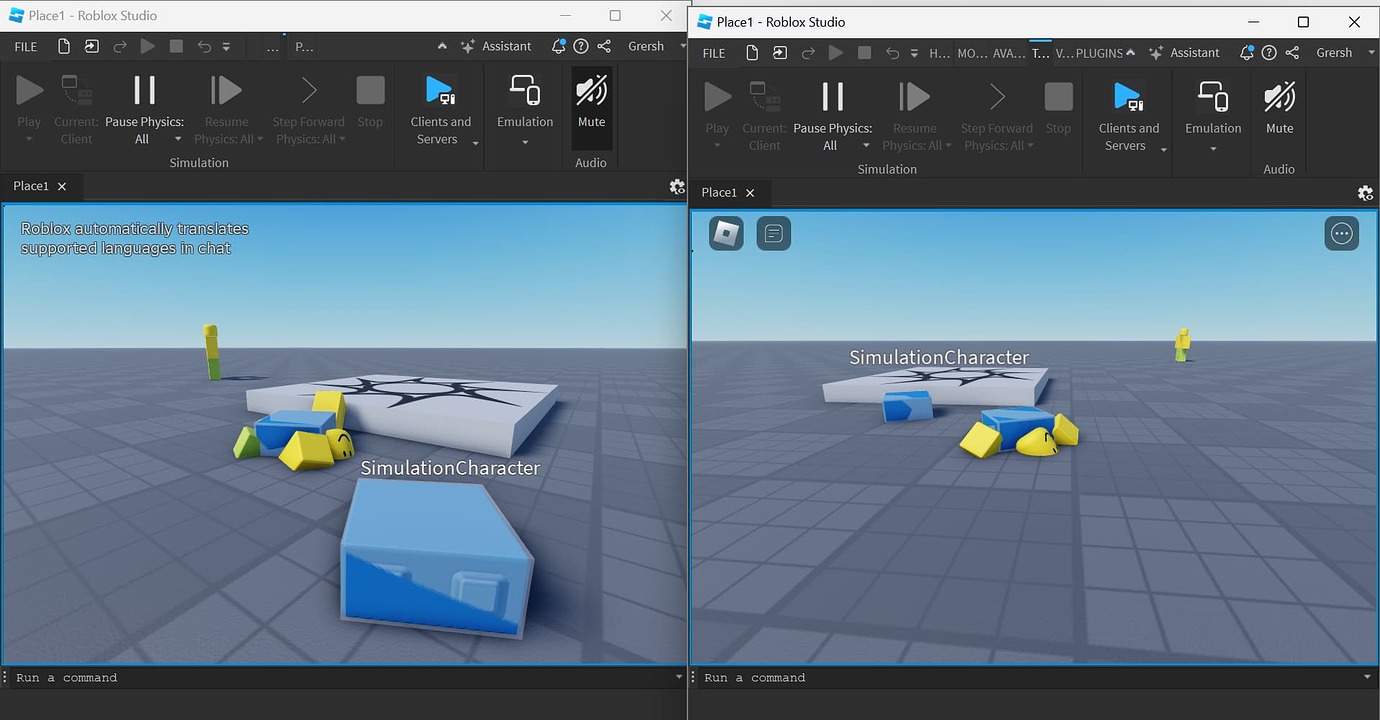Screen dimensions: 1380x720
Task: Click the Emulation icon in the left window
Action: pos(524,95)
